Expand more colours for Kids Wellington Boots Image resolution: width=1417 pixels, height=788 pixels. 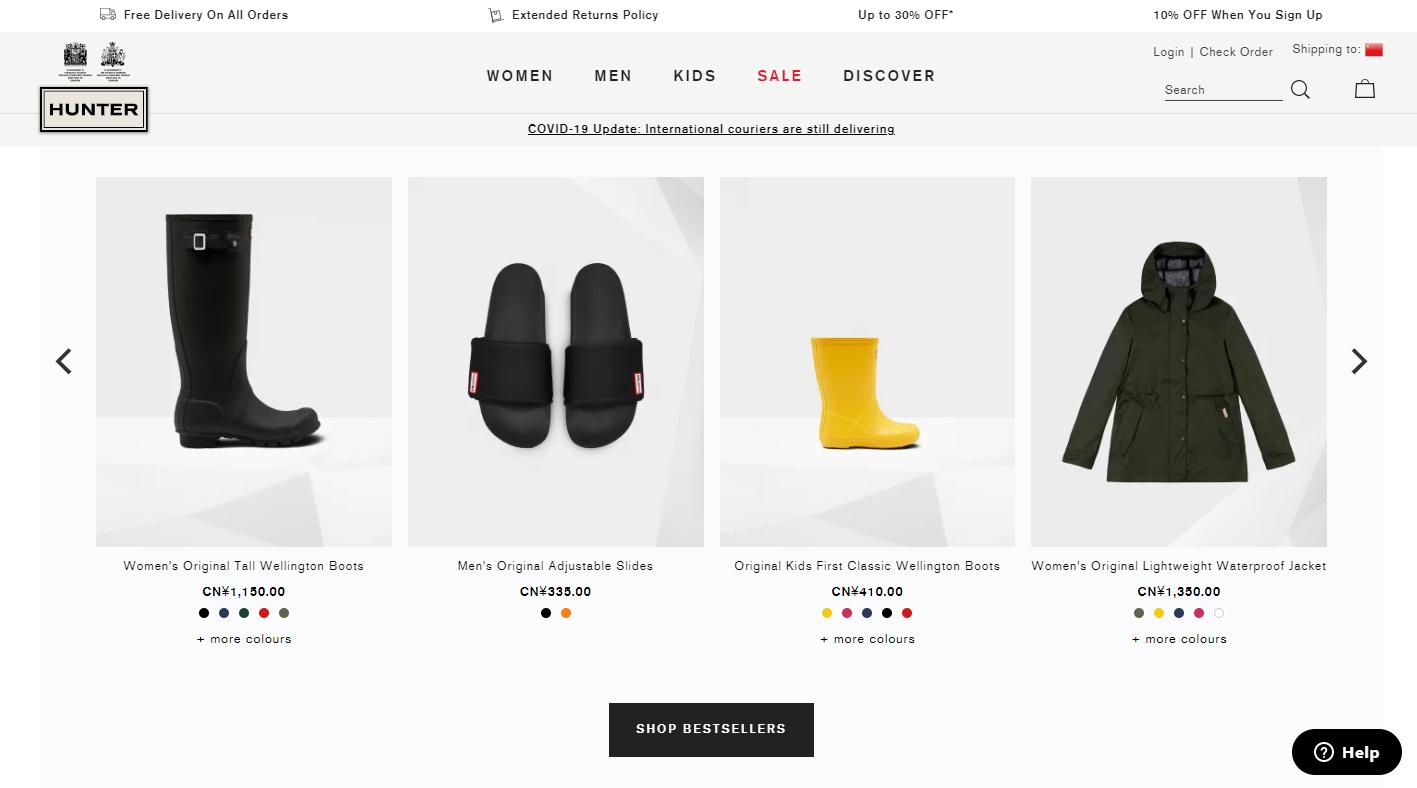867,639
